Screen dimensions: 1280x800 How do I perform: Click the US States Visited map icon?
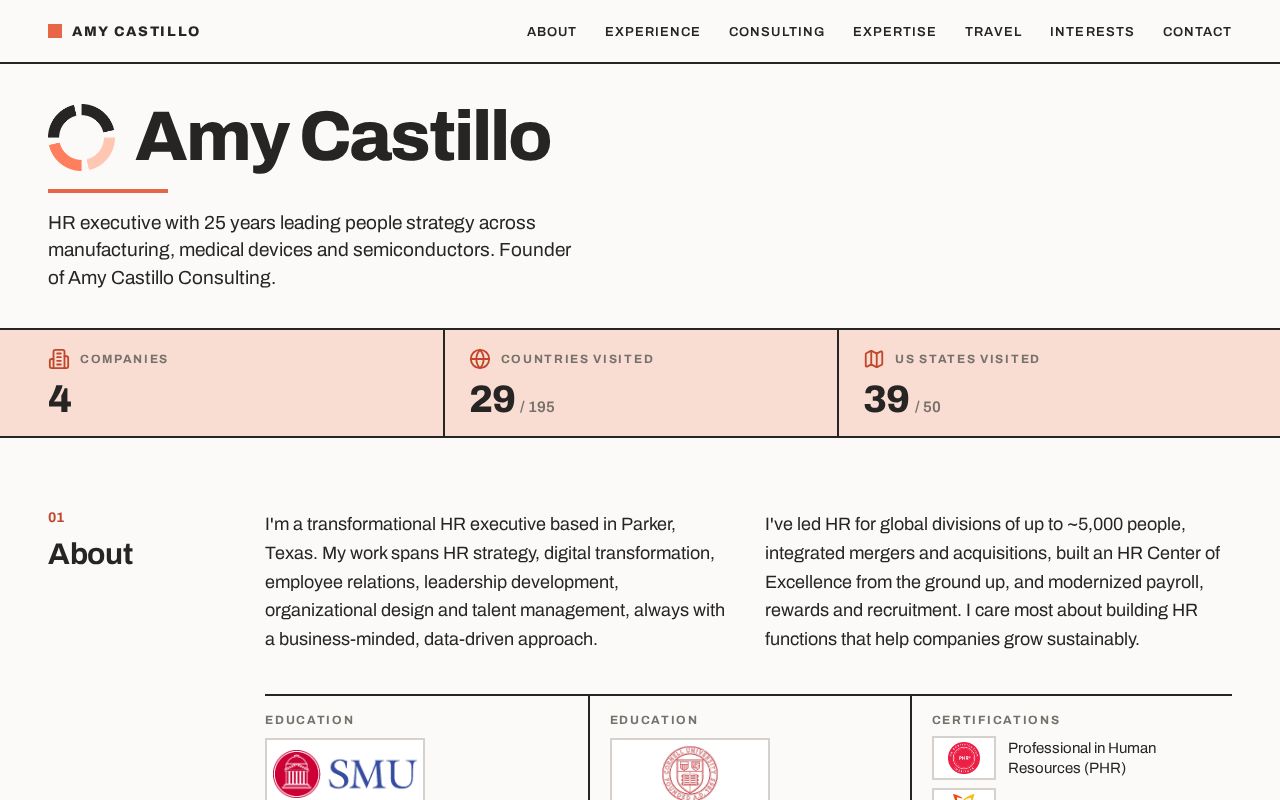(x=874, y=359)
